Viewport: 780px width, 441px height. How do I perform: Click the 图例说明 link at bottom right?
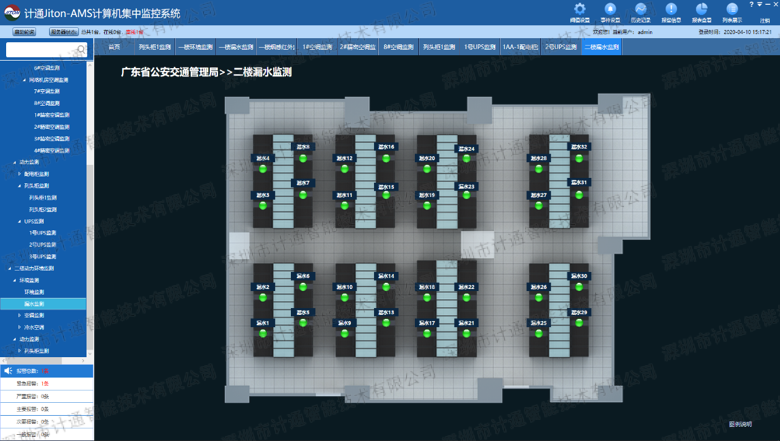pos(740,425)
